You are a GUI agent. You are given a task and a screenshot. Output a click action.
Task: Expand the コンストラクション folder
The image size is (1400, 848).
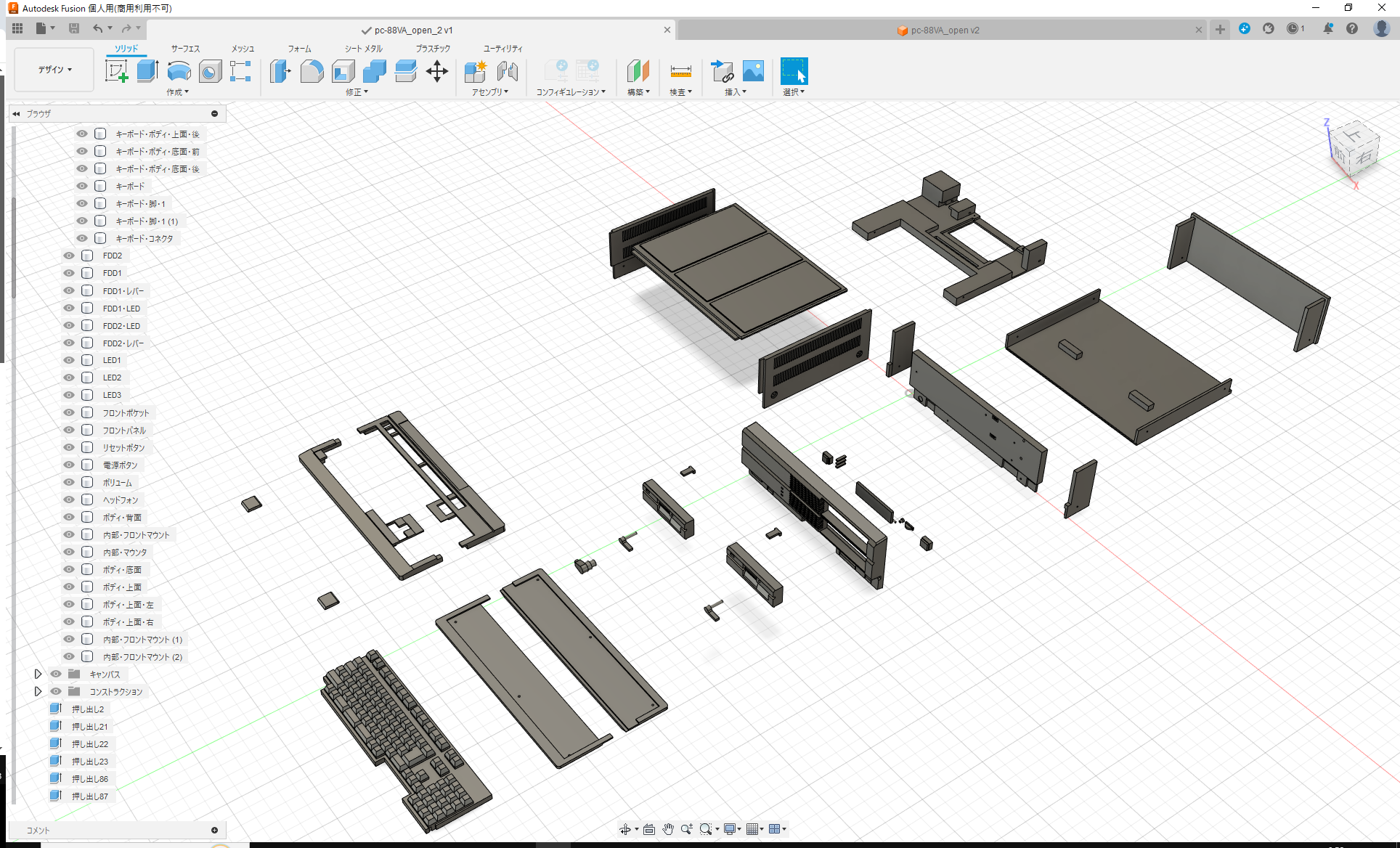[38, 691]
